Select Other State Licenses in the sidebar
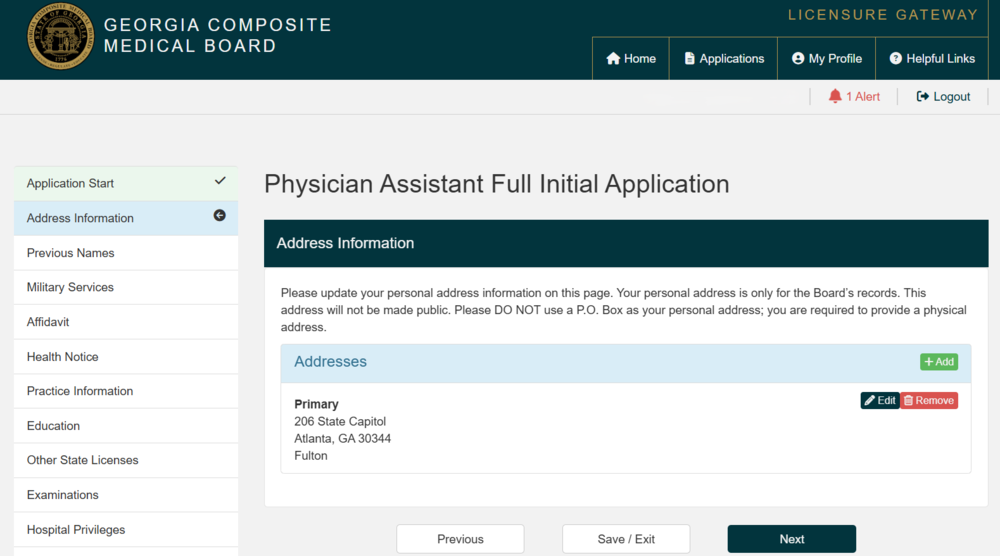The height and width of the screenshot is (556, 1000). pyautogui.click(x=83, y=460)
